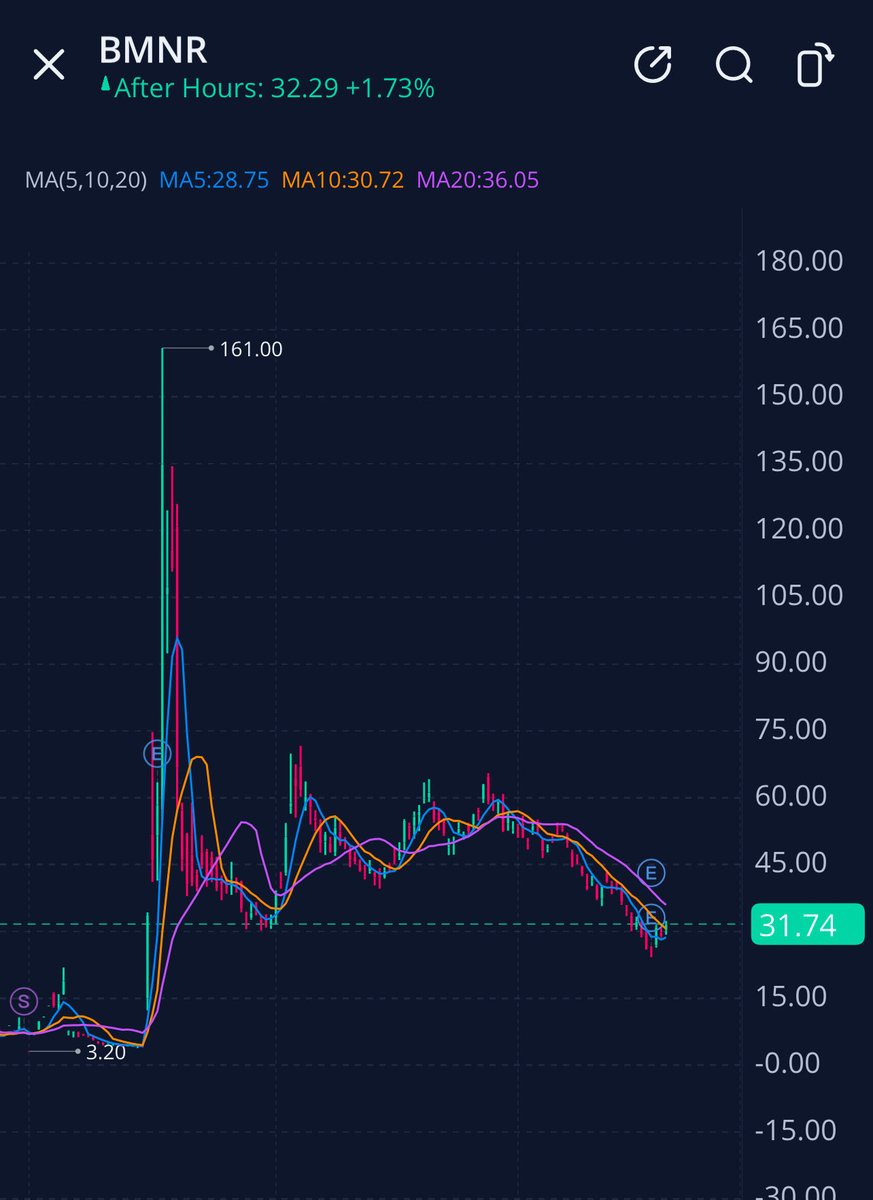Screen dimensions: 873x1200
Task: Close the BMNR chart view
Action: 48,65
